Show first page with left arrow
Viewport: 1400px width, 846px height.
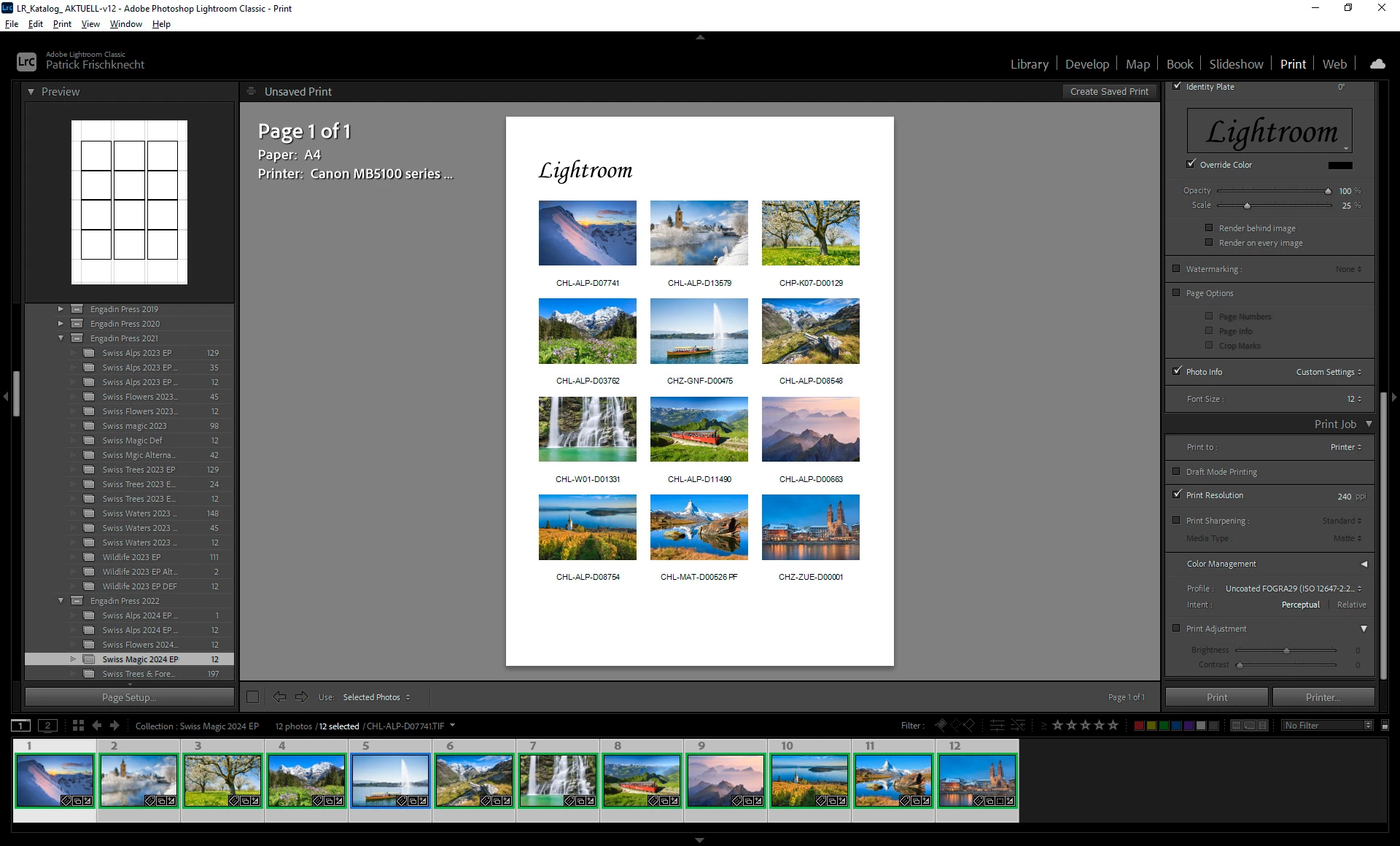279,696
